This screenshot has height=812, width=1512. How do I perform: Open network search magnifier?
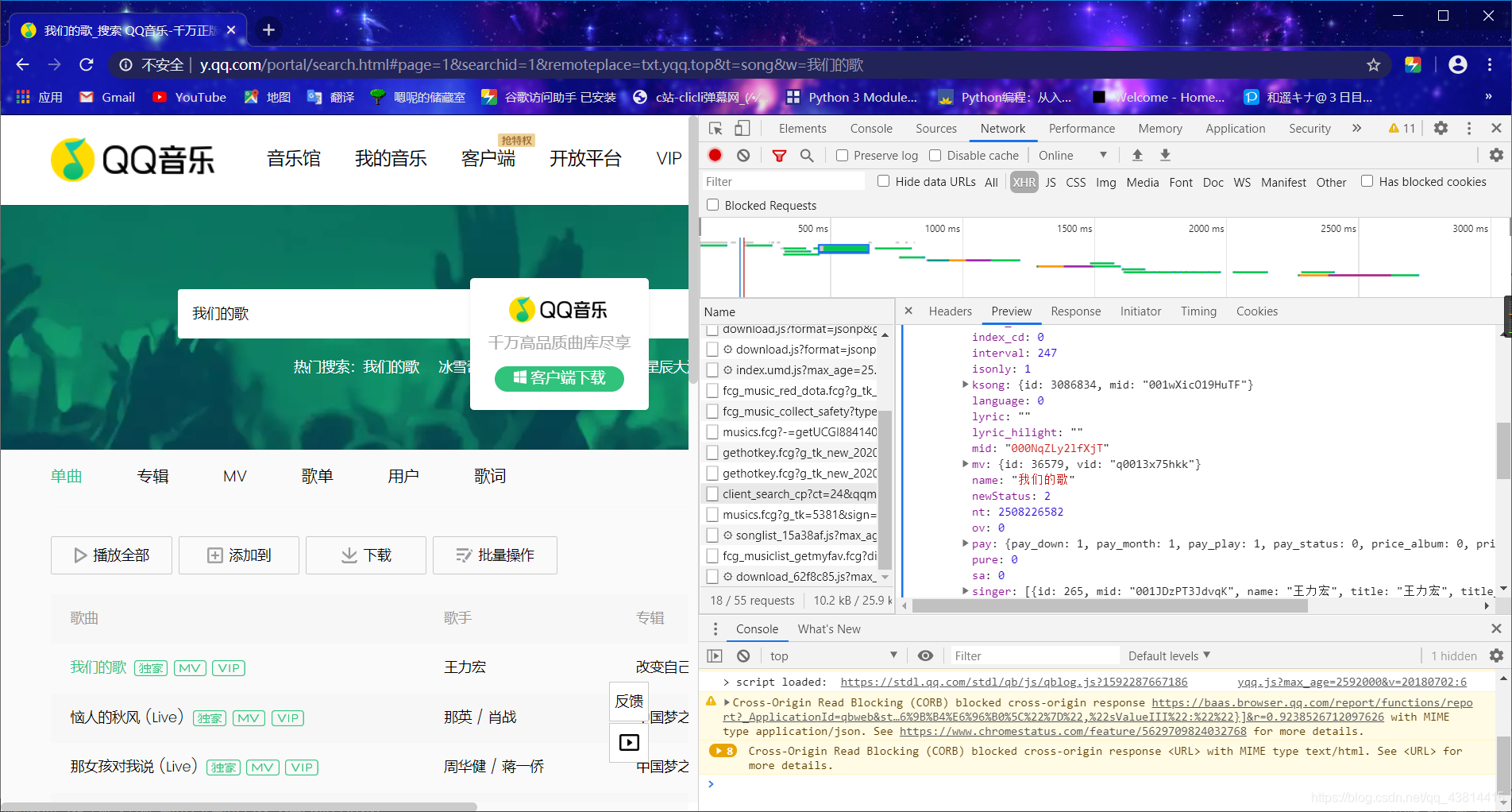point(807,156)
